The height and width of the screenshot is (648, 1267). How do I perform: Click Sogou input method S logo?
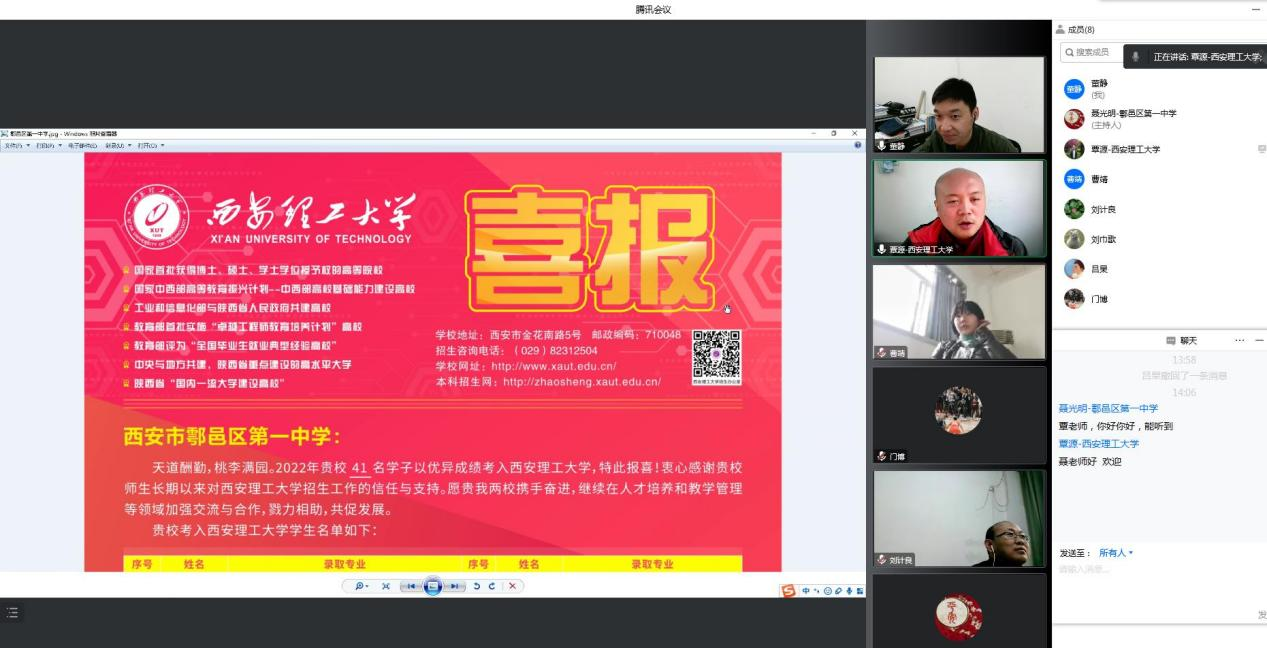(x=790, y=591)
